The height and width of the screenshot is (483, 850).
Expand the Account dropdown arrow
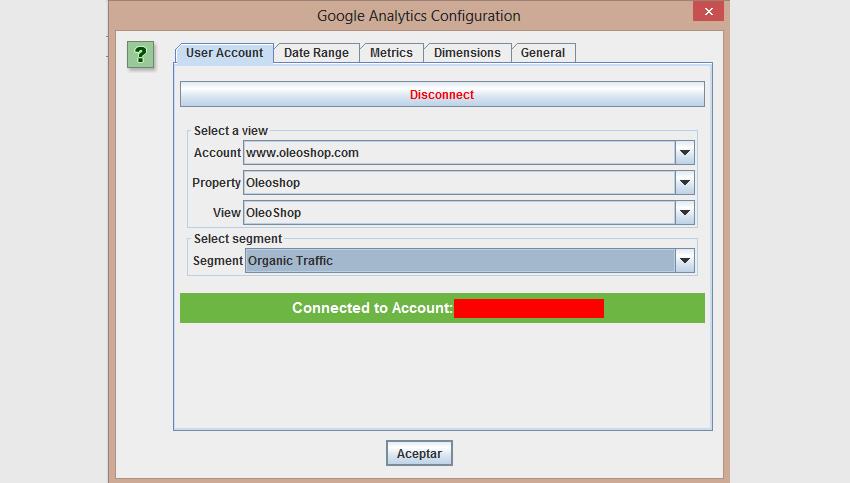685,153
